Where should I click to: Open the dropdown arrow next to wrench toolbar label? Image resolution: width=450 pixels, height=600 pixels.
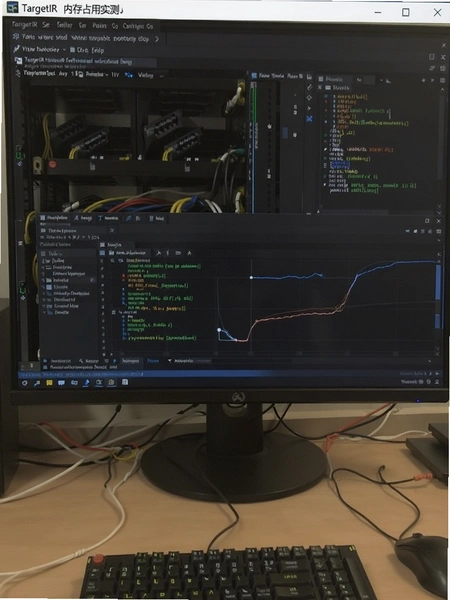(64, 49)
